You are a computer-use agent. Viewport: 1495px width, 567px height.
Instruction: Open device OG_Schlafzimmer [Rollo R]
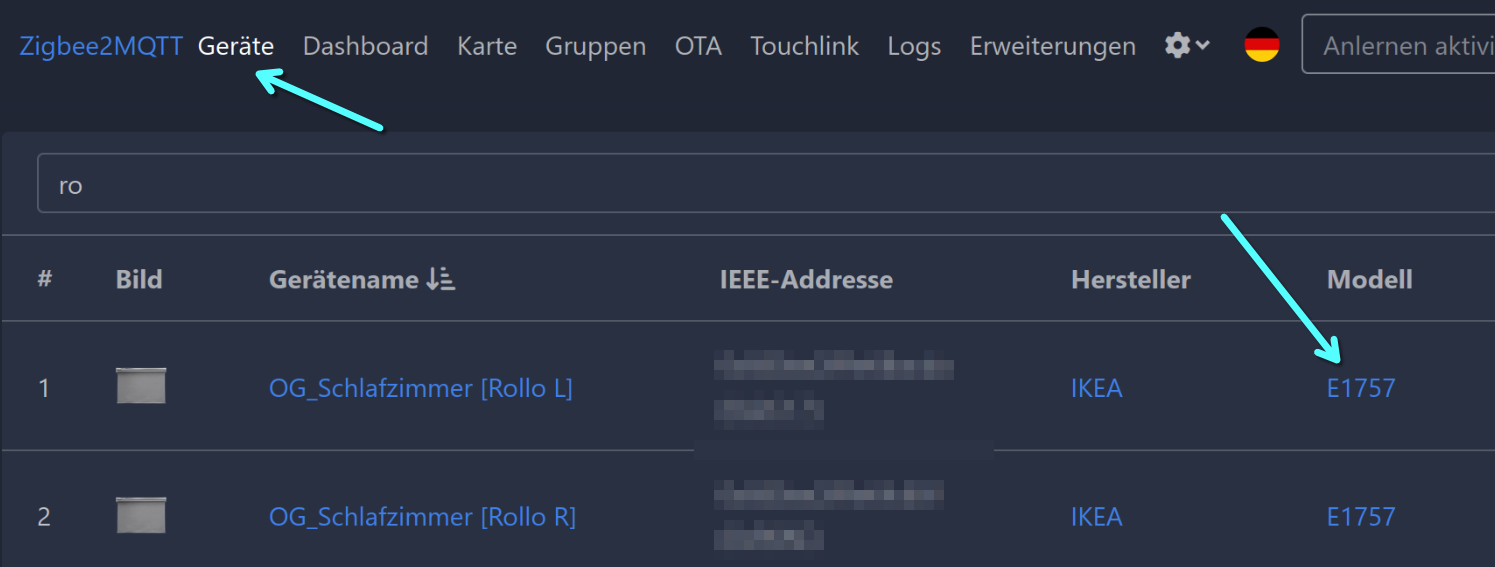click(422, 517)
